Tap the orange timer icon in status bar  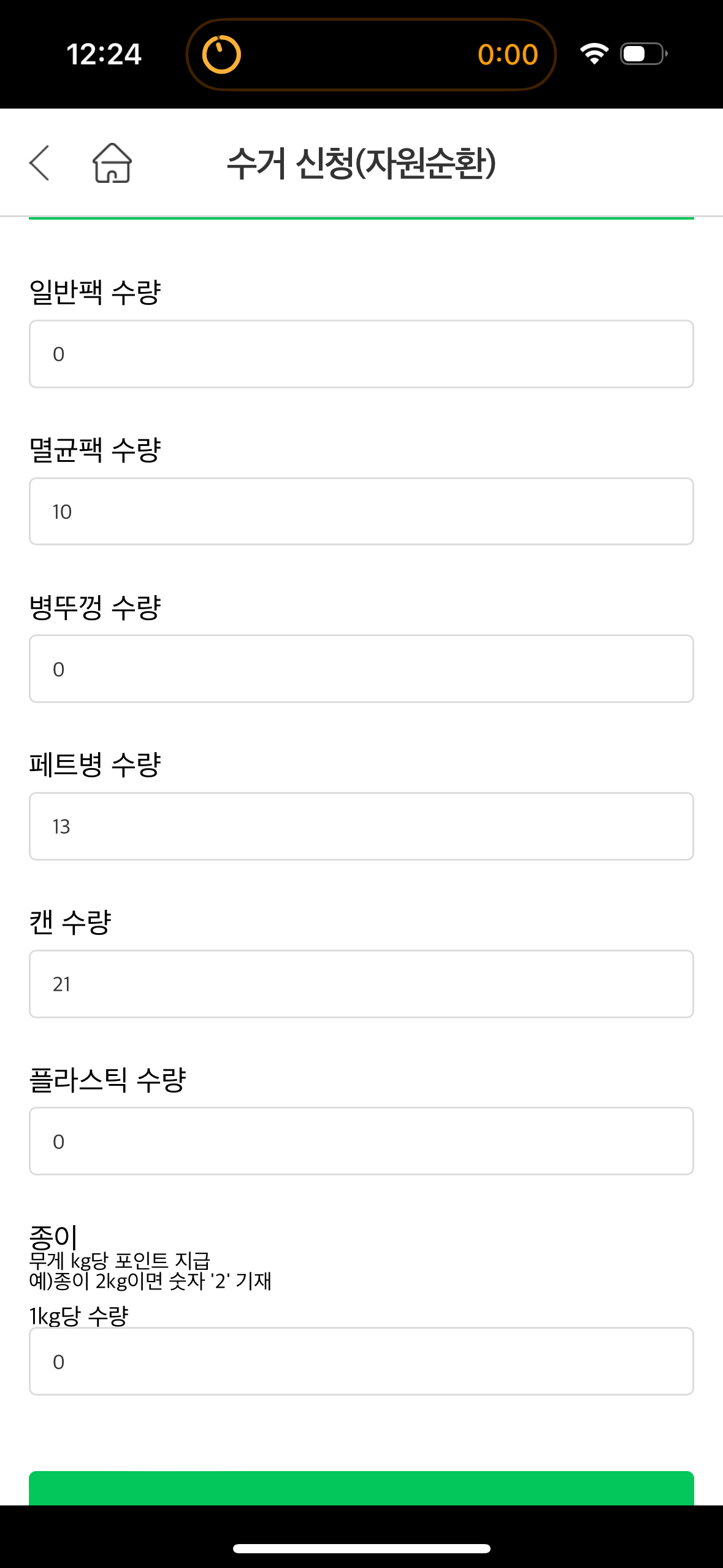pyautogui.click(x=221, y=55)
